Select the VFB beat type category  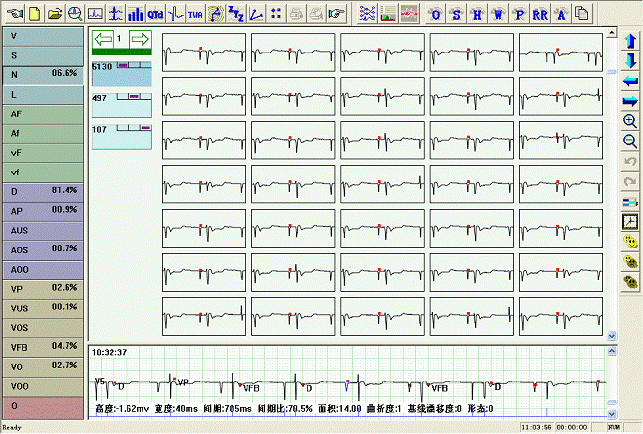[42, 346]
